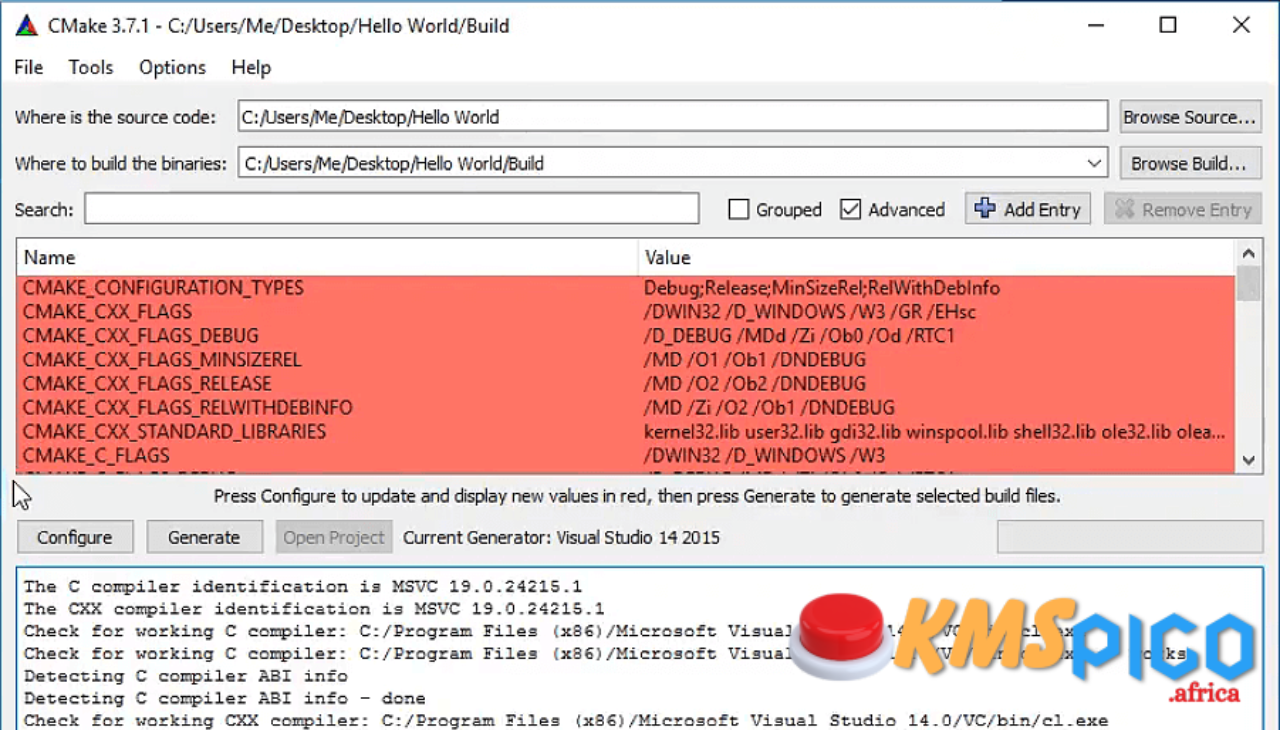Viewport: 1280px width, 730px height.
Task: Sort by the Value column header
Action: click(x=936, y=257)
